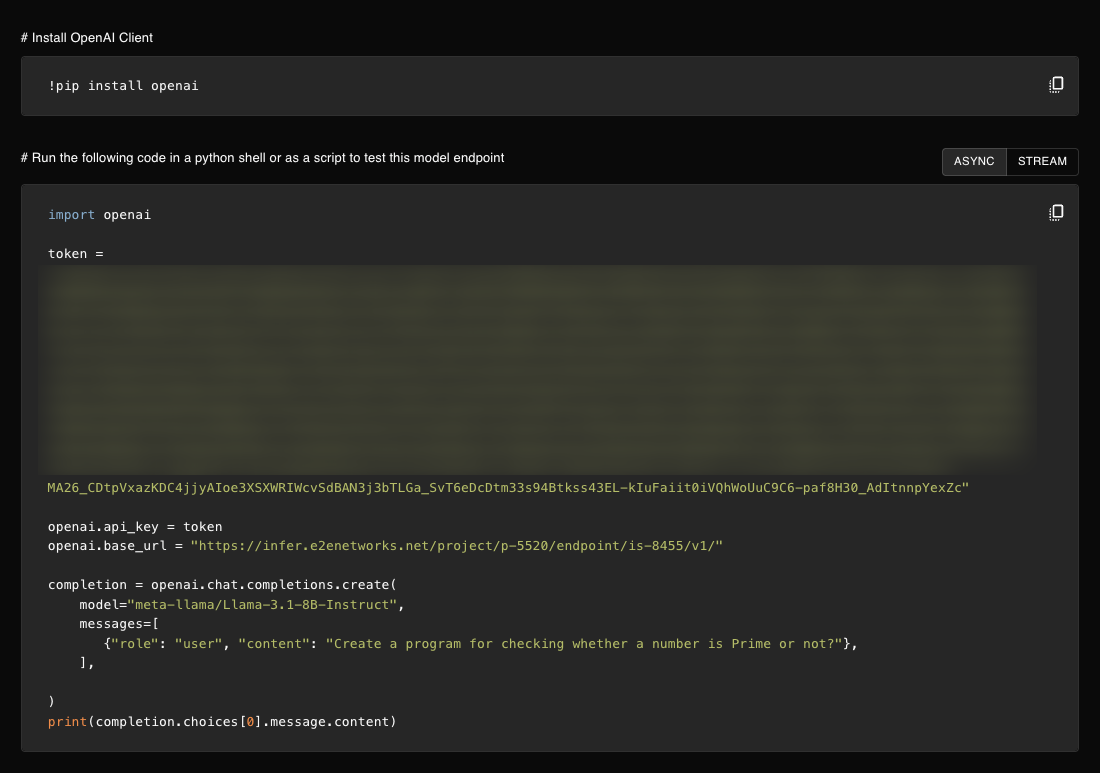This screenshot has height=773, width=1100.
Task: Click the '# Run the following code' instruction text
Action: click(x=262, y=158)
